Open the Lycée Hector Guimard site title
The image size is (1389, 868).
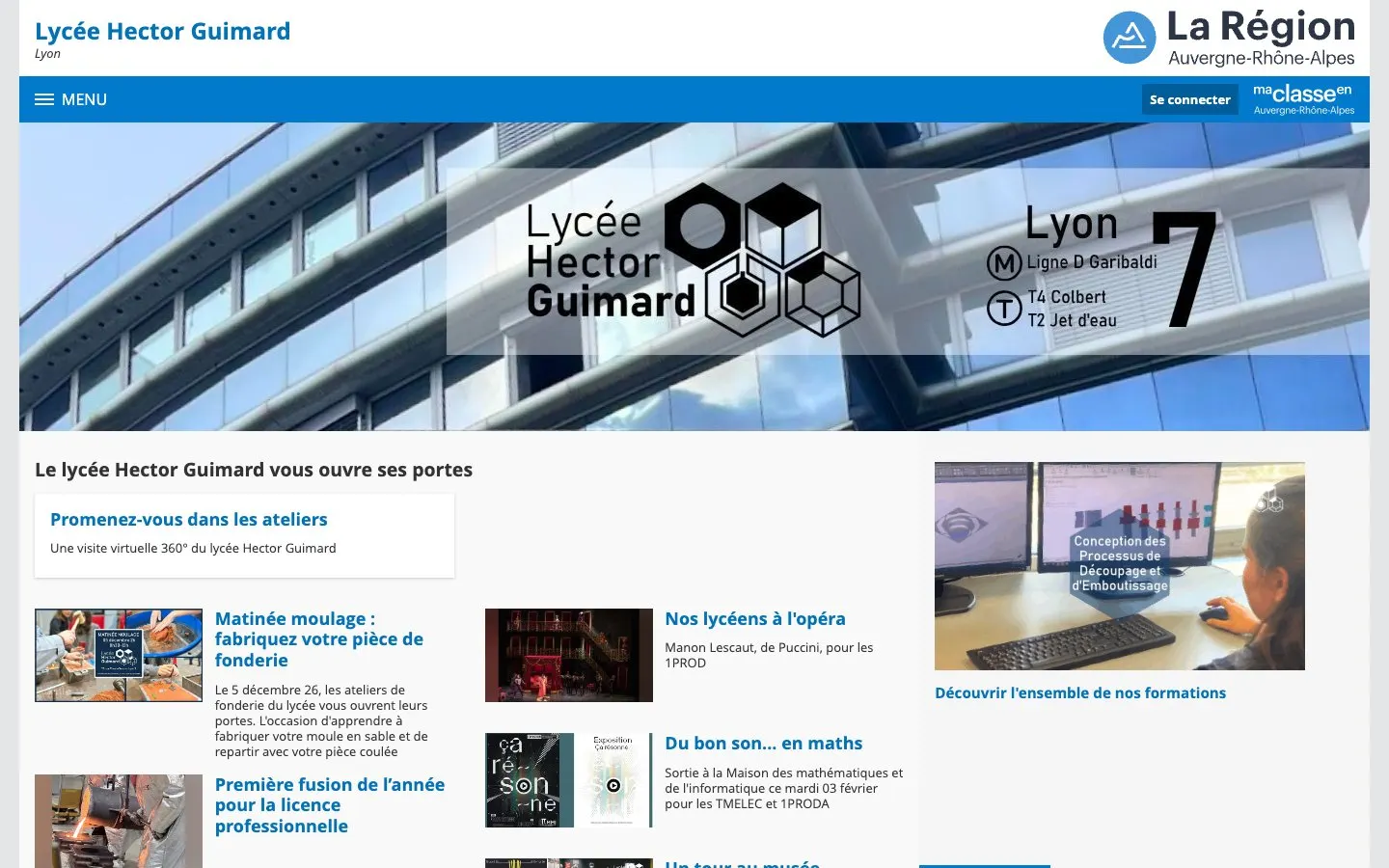pos(162,32)
